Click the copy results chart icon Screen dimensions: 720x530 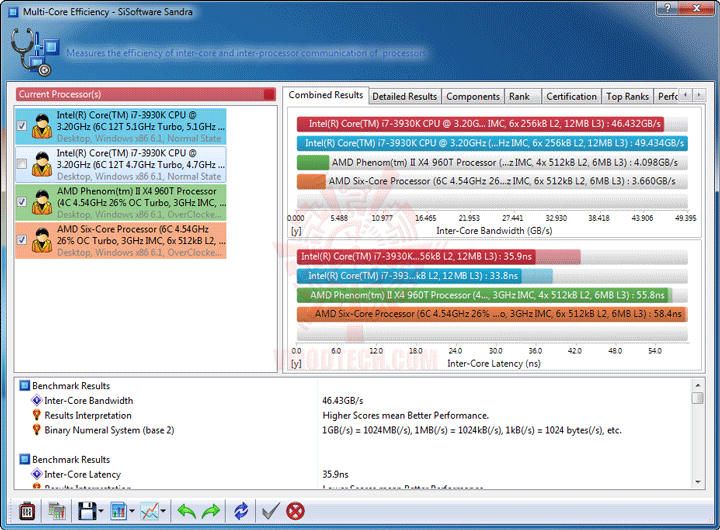[x=57, y=511]
